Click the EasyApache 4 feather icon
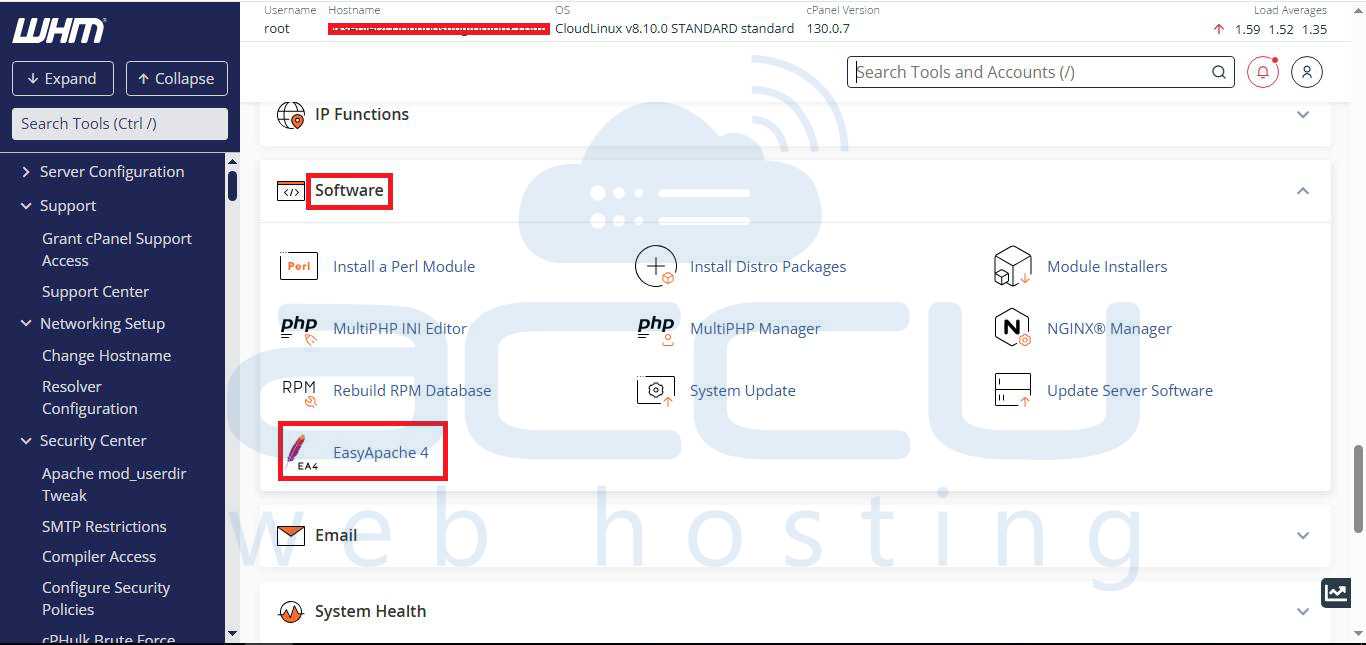 point(299,452)
